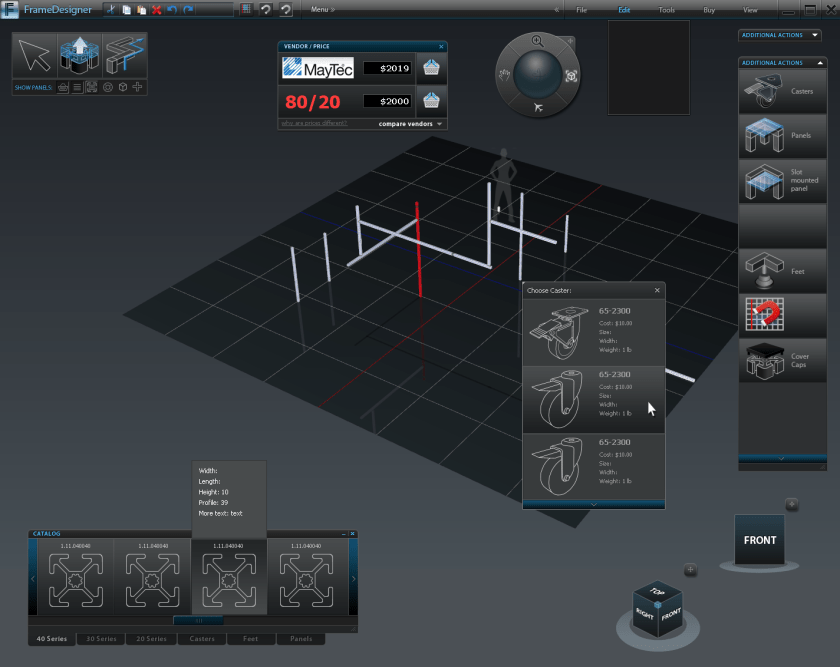Toggle the vendor price panel via Show Panels

62,87
